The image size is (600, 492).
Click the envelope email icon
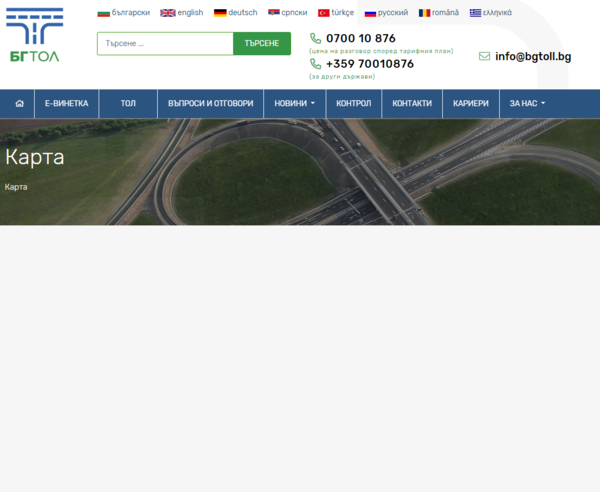pyautogui.click(x=484, y=56)
